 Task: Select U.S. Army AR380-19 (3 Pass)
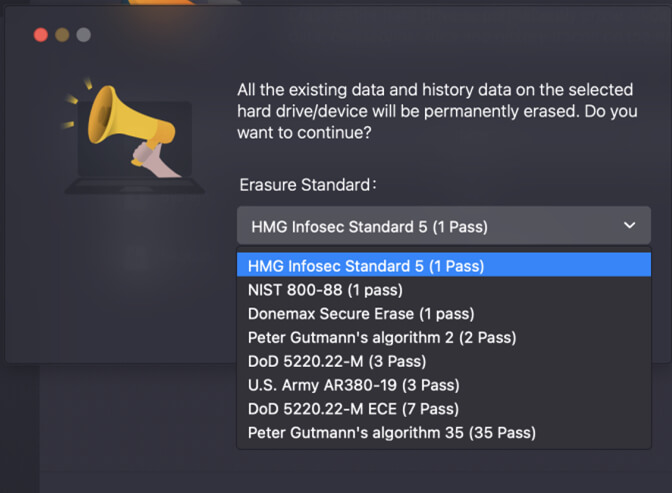[444, 385]
